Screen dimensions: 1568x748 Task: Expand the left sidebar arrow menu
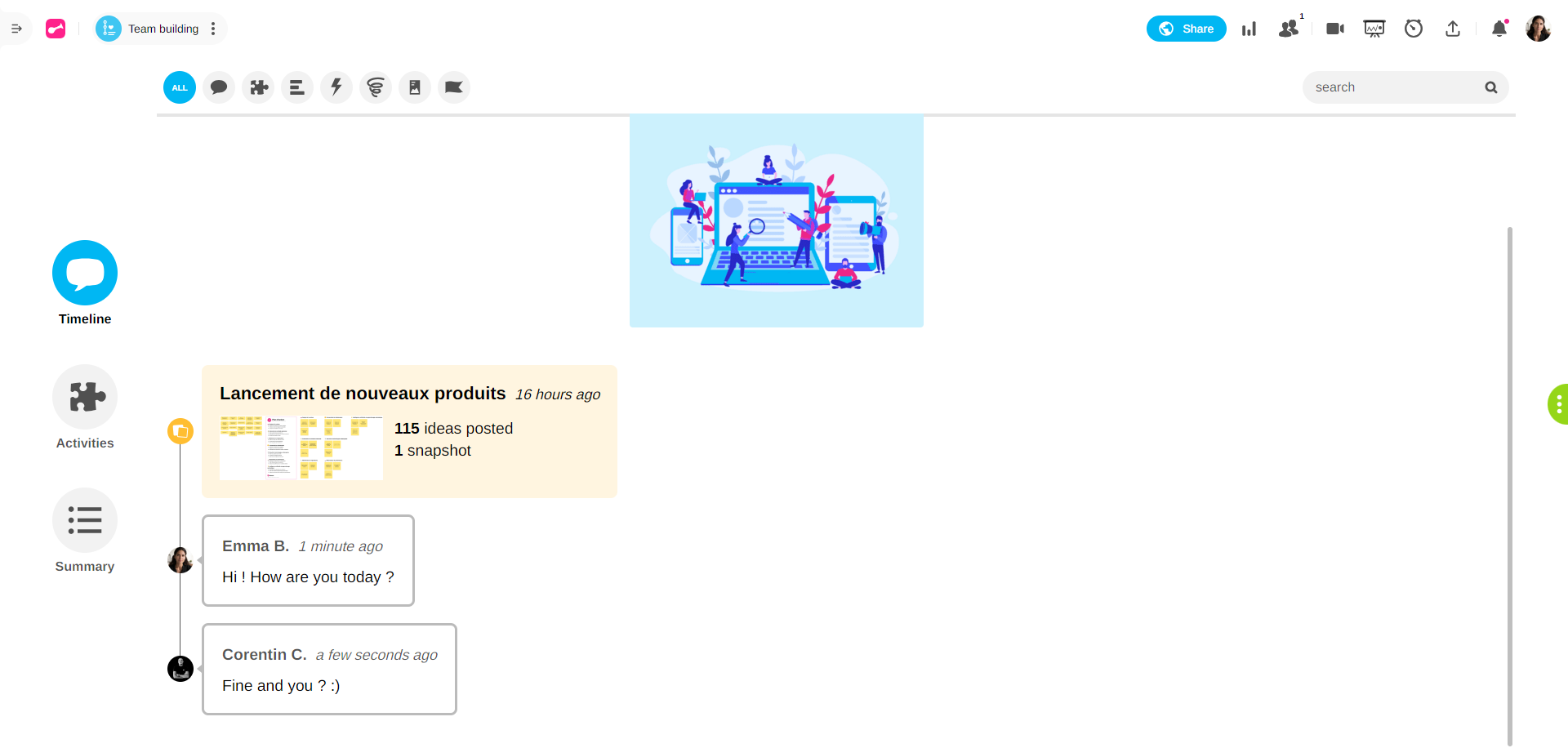pos(16,29)
